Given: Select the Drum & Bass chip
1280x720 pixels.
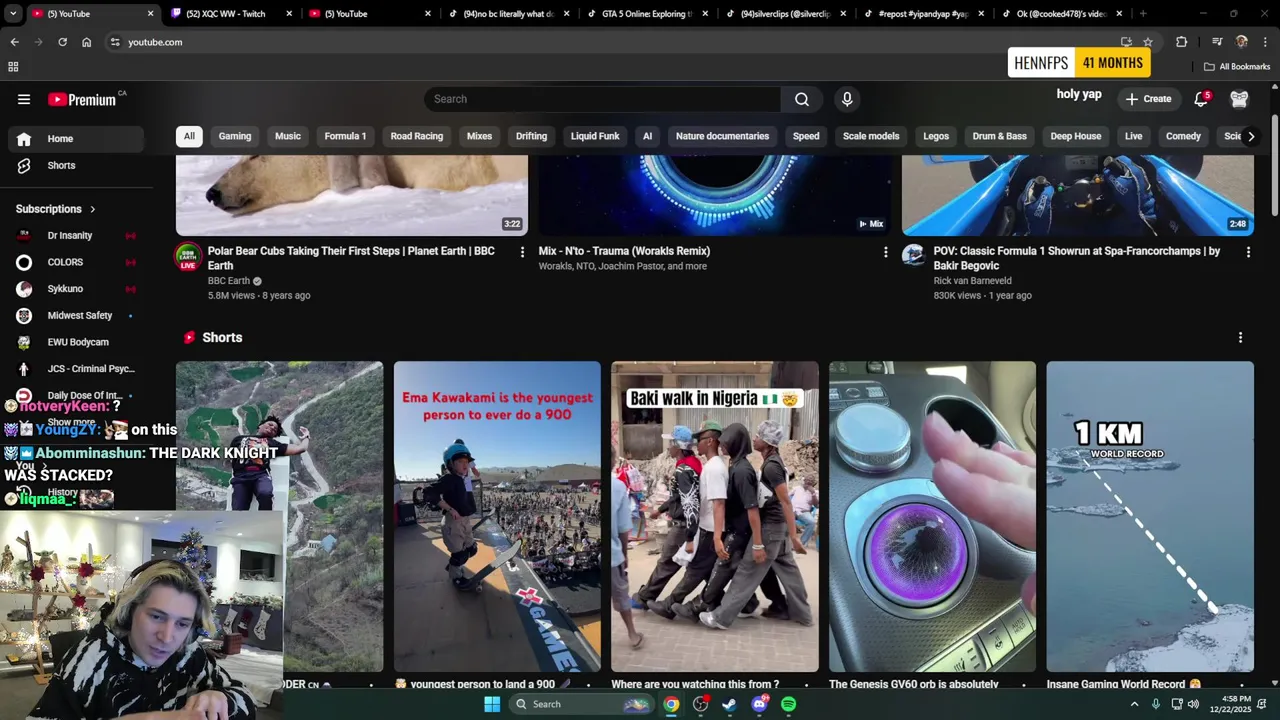Looking at the screenshot, I should coord(999,136).
